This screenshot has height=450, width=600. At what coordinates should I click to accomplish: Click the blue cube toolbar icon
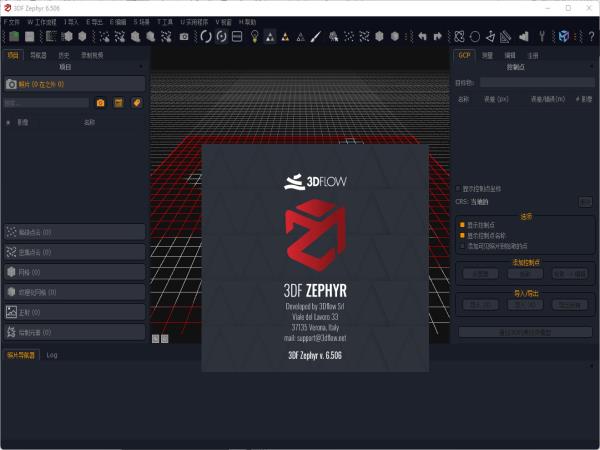(x=564, y=37)
